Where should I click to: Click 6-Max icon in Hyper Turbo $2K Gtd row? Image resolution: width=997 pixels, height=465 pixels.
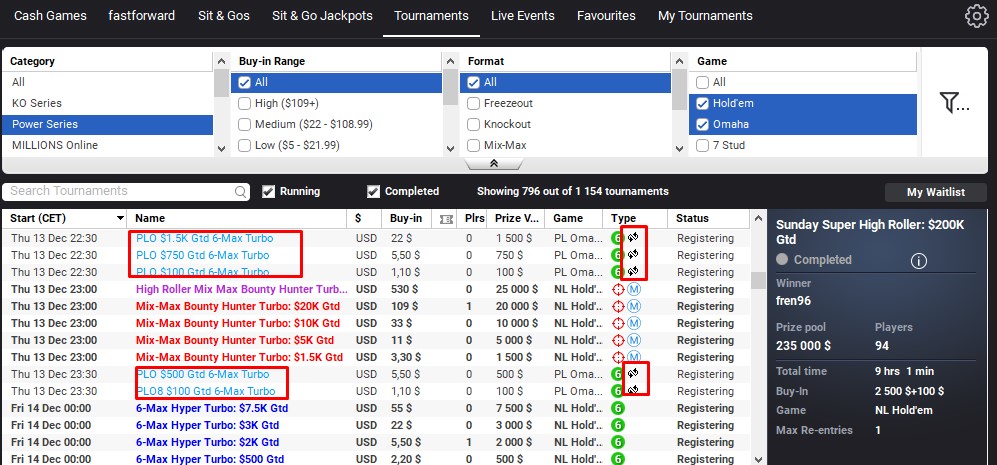[617, 442]
